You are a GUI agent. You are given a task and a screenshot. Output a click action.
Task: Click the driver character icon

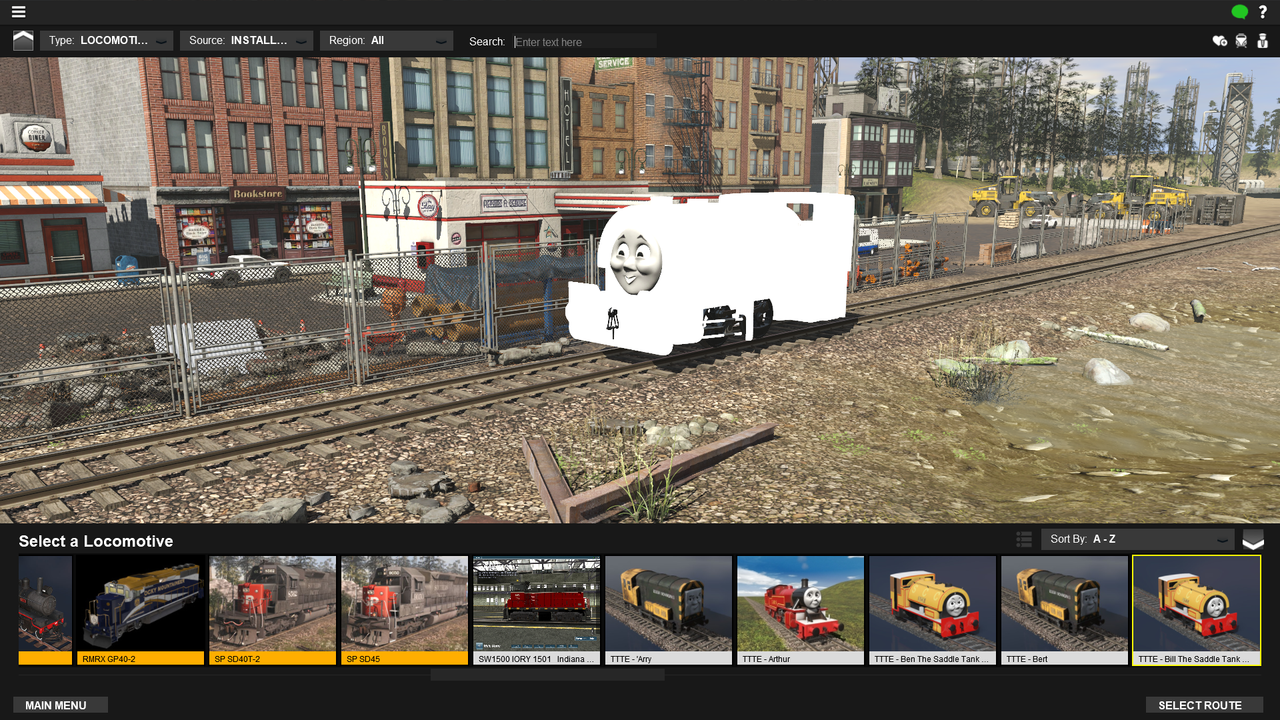click(x=1263, y=41)
